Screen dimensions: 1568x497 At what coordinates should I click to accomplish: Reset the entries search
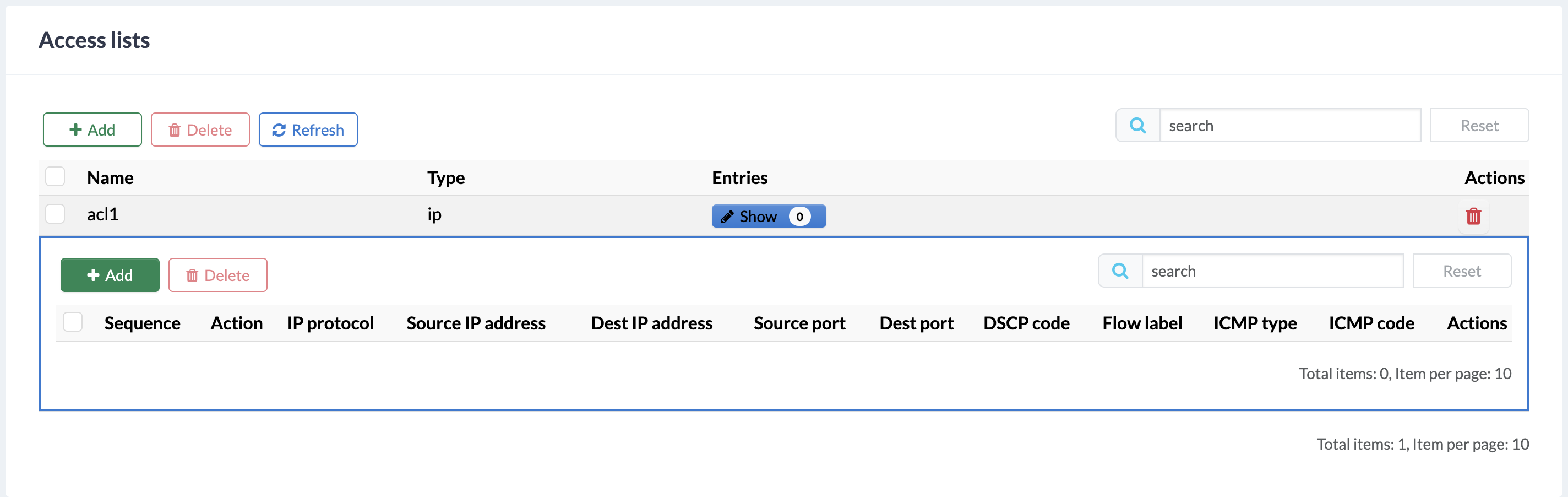click(1462, 271)
